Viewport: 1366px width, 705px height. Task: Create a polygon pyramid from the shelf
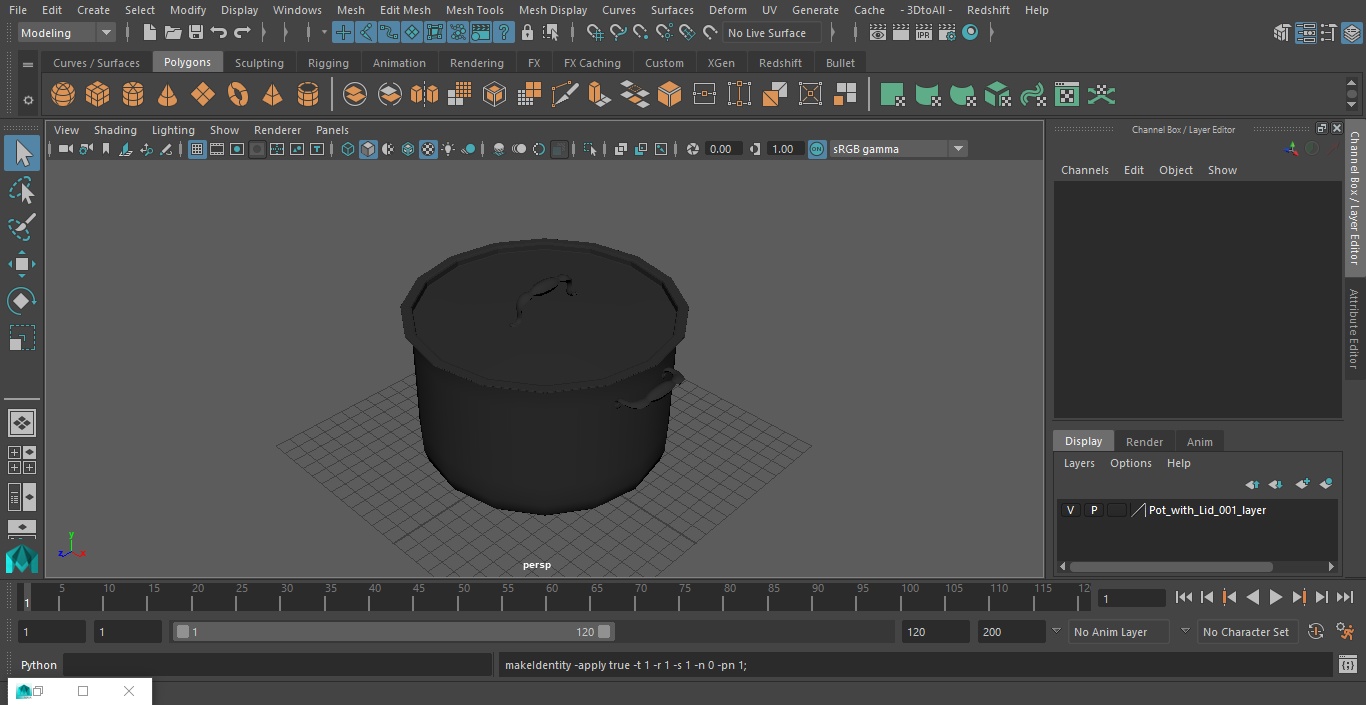point(272,95)
